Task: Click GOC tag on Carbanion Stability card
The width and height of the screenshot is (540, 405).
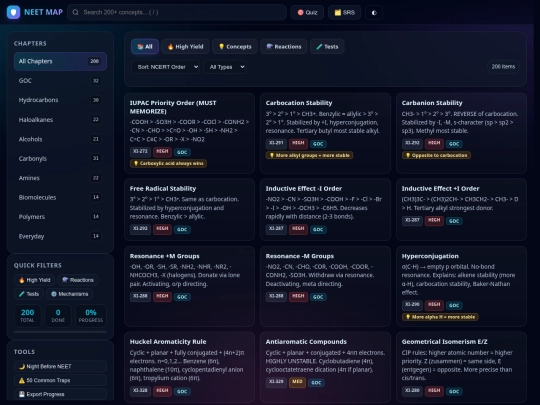Action: pos(454,144)
